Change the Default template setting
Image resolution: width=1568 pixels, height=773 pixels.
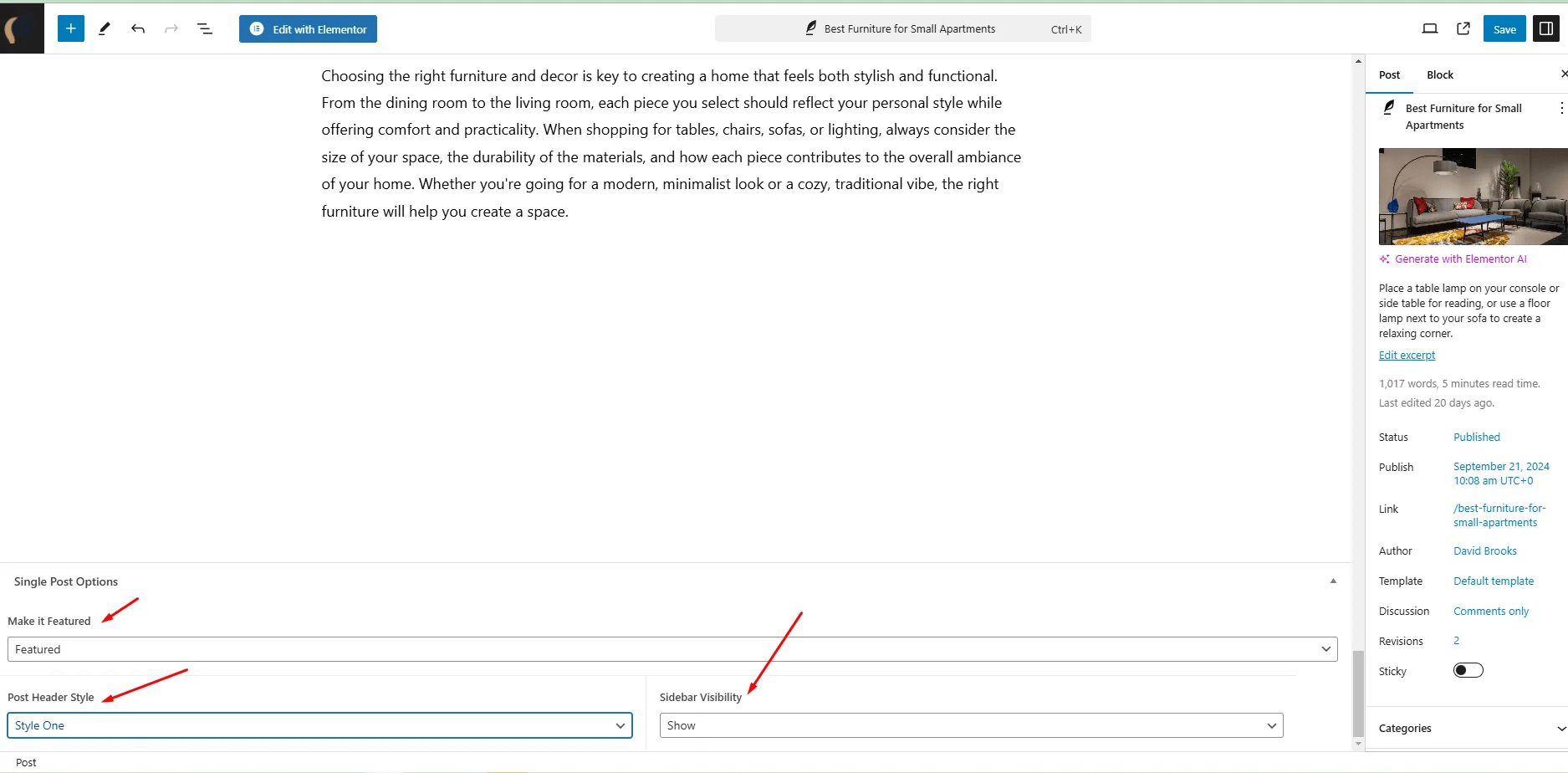(x=1494, y=581)
